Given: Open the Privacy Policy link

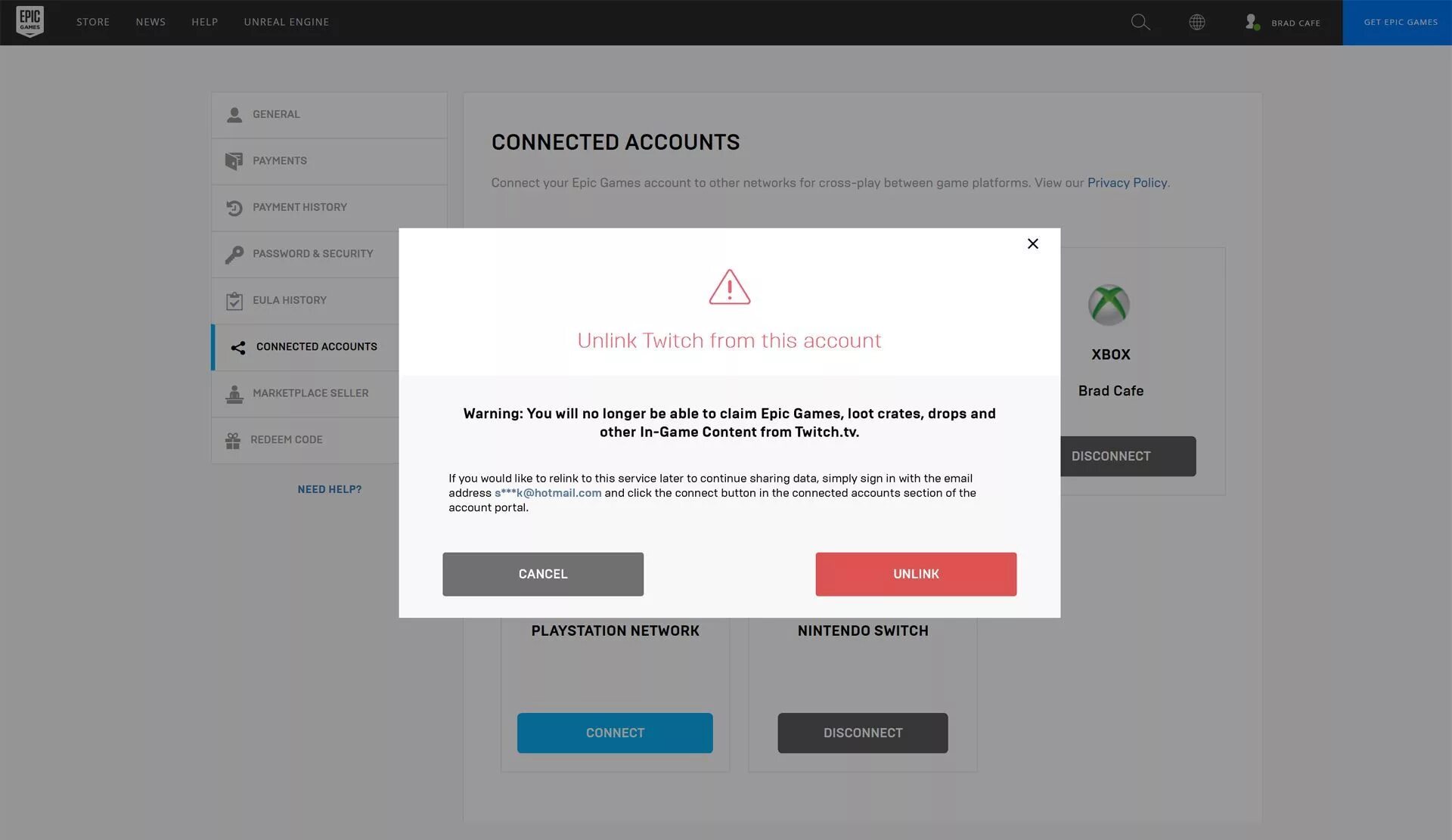Looking at the screenshot, I should click(1127, 182).
